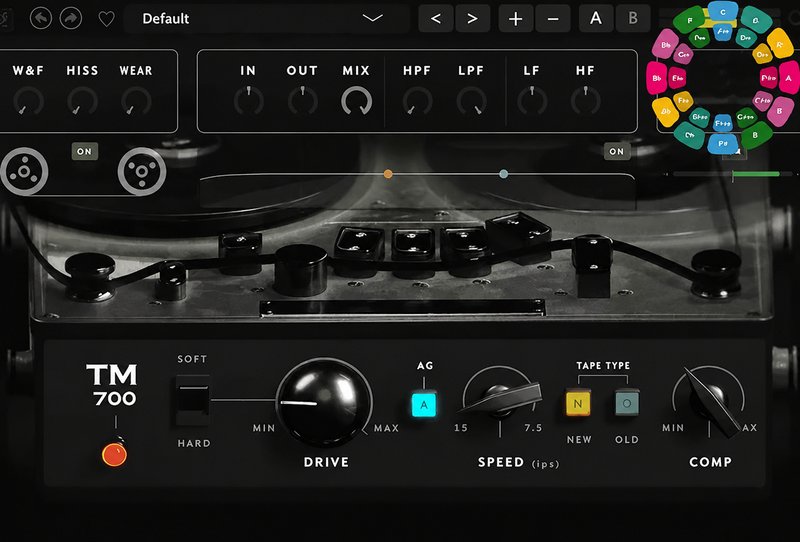Click the LF knob
The width and height of the screenshot is (800, 542).
tap(532, 101)
